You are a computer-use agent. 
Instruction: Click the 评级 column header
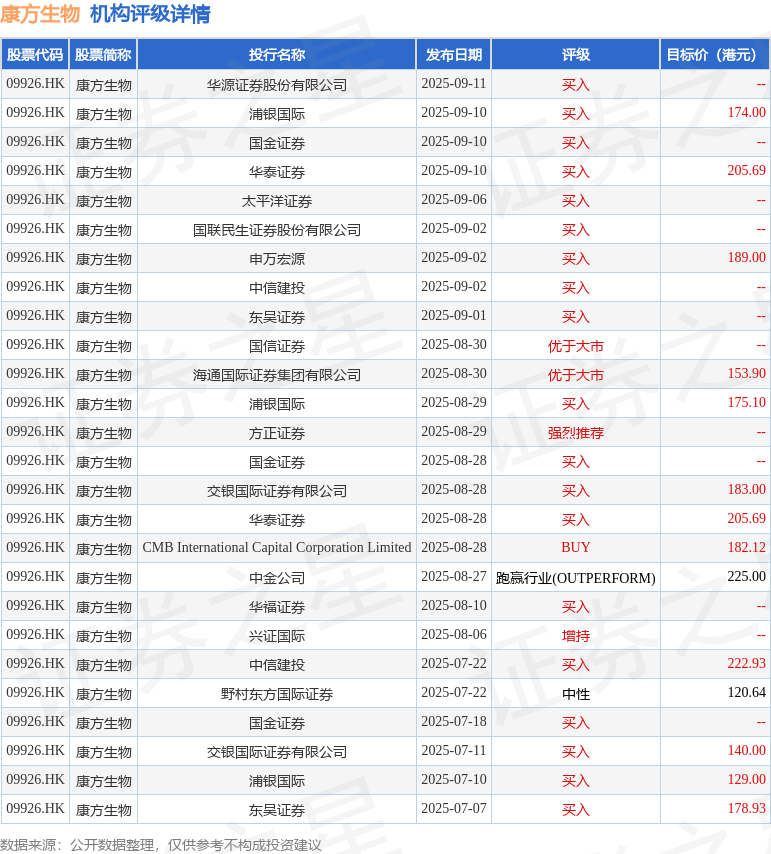click(576, 54)
